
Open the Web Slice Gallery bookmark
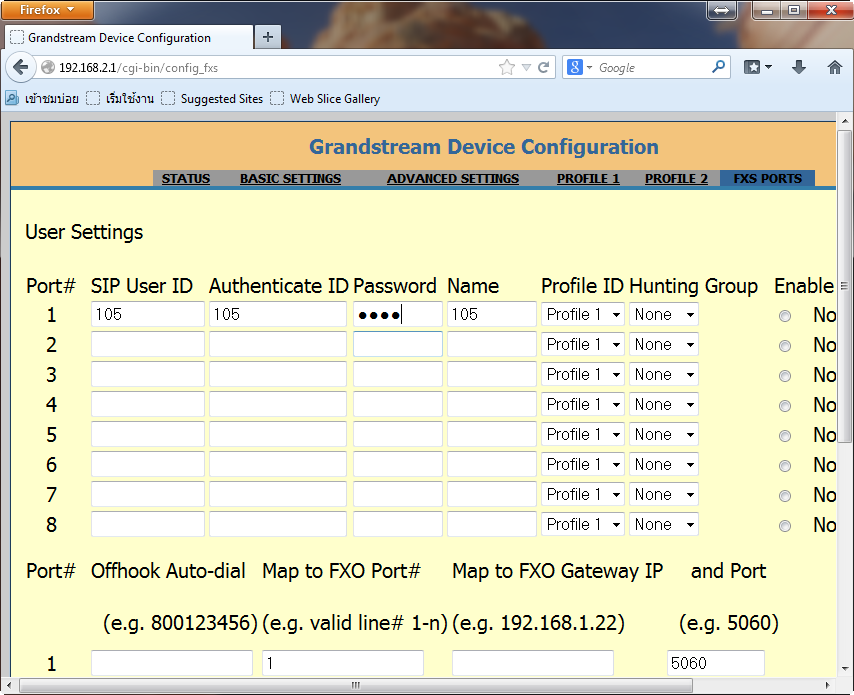325,99
